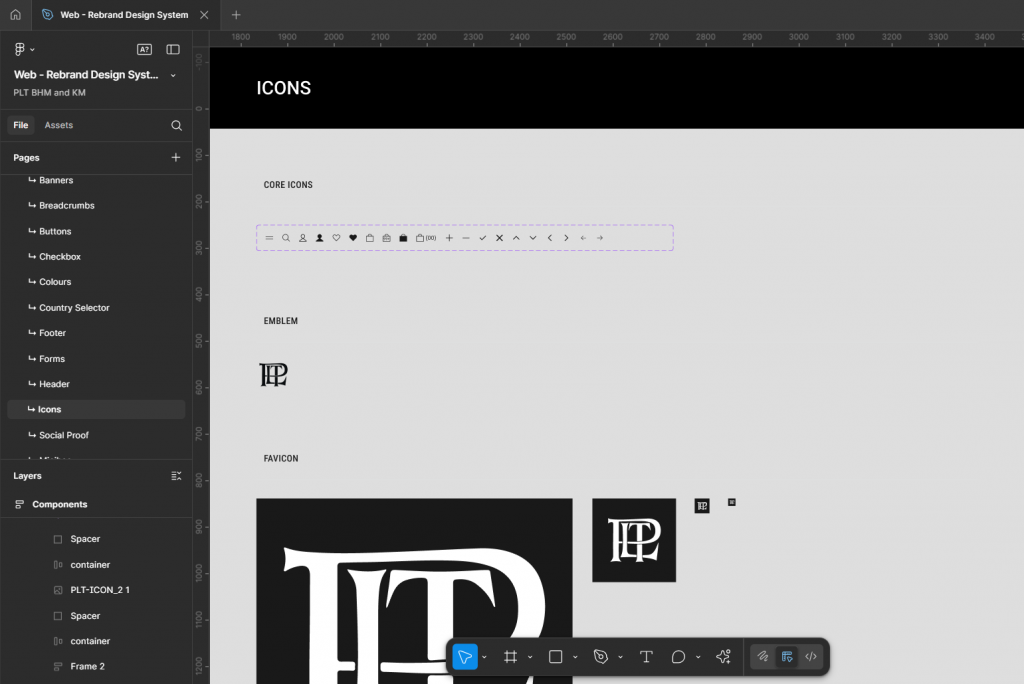
Task: Switch to the Assets tab
Action: [x=58, y=125]
